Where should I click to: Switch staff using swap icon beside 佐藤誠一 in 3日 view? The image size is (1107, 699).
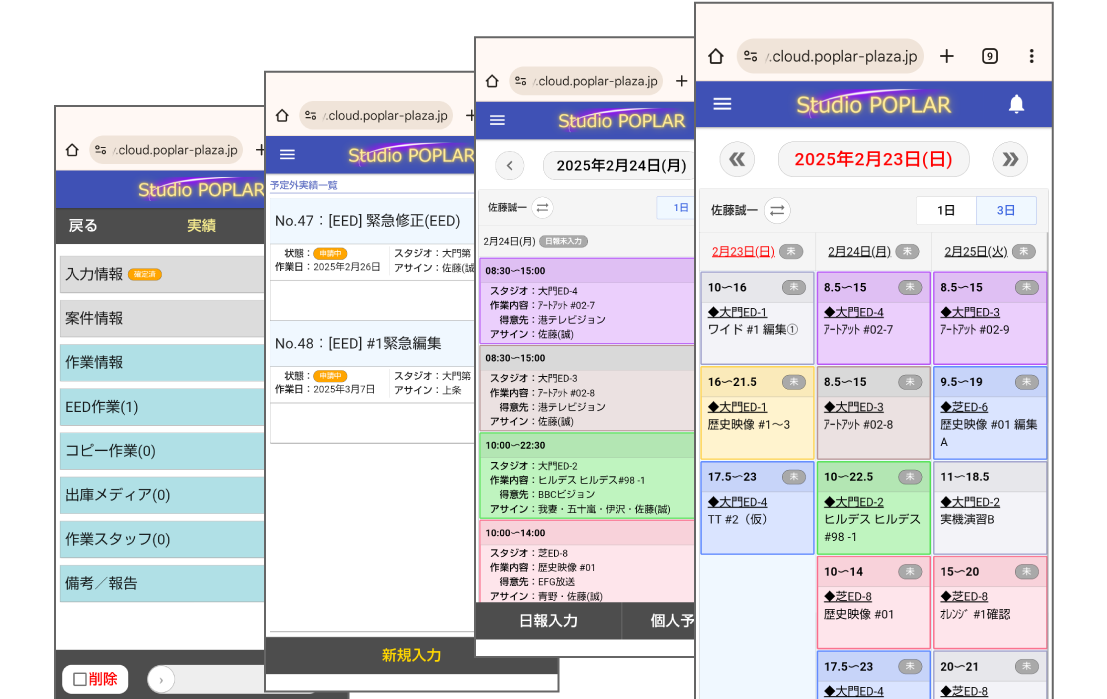click(x=777, y=210)
